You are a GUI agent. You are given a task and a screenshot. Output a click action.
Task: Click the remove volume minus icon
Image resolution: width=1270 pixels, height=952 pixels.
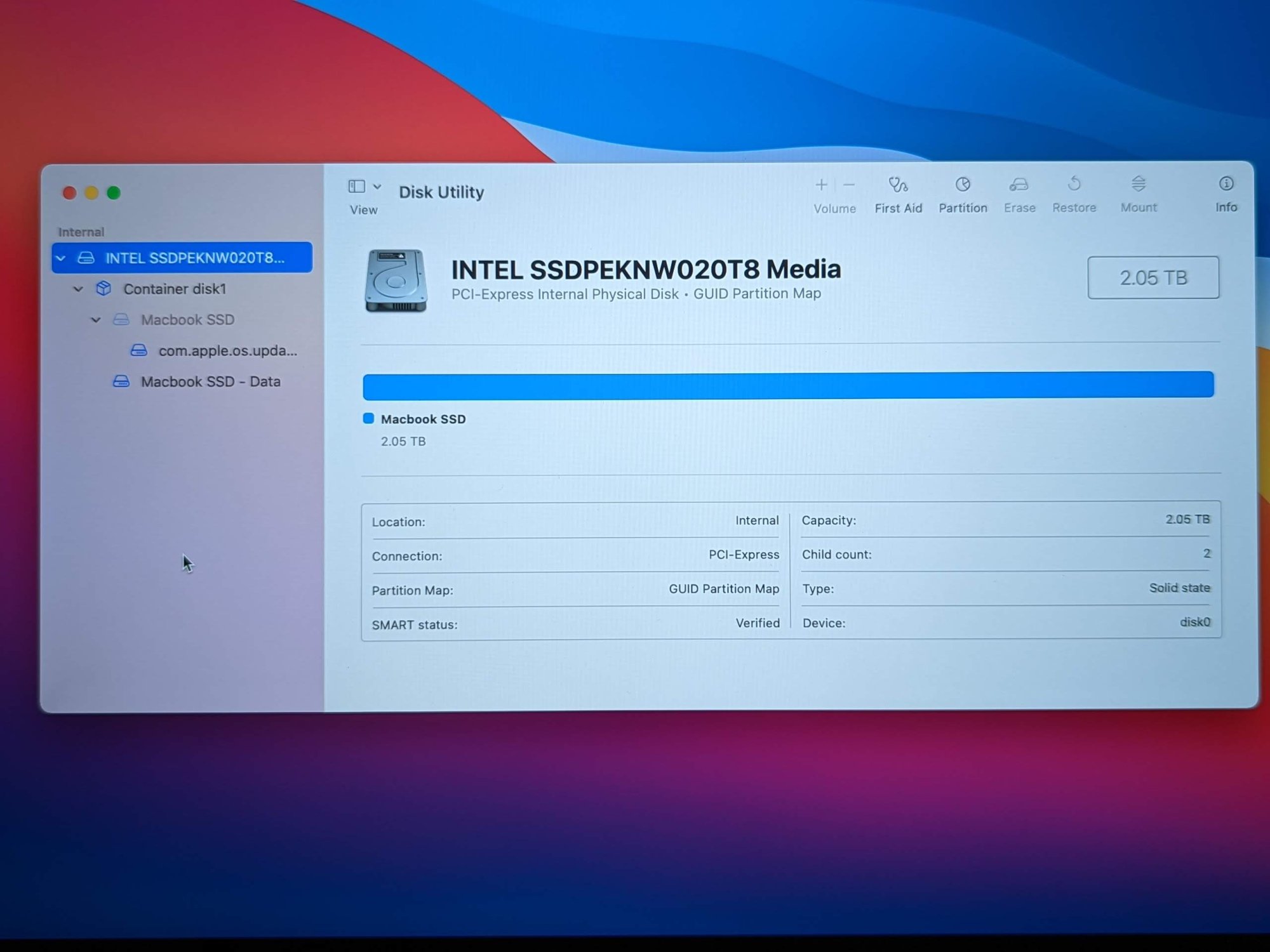(x=849, y=185)
